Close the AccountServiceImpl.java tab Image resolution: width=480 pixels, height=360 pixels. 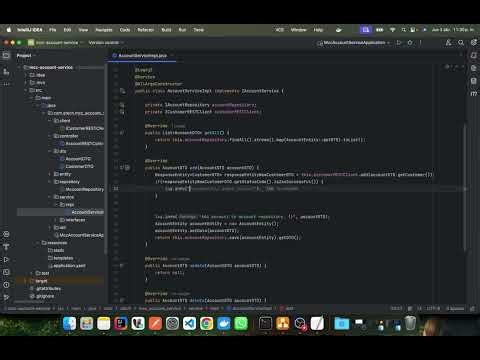click(172, 56)
